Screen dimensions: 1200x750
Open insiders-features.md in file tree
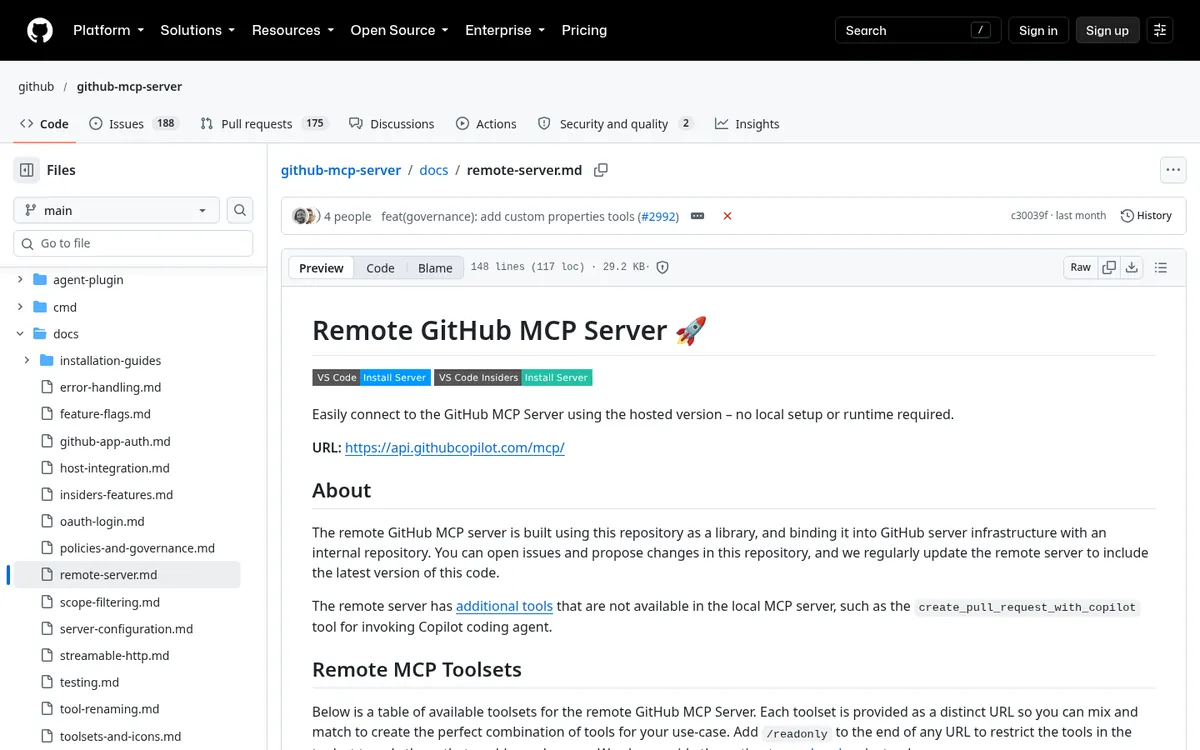(x=116, y=495)
